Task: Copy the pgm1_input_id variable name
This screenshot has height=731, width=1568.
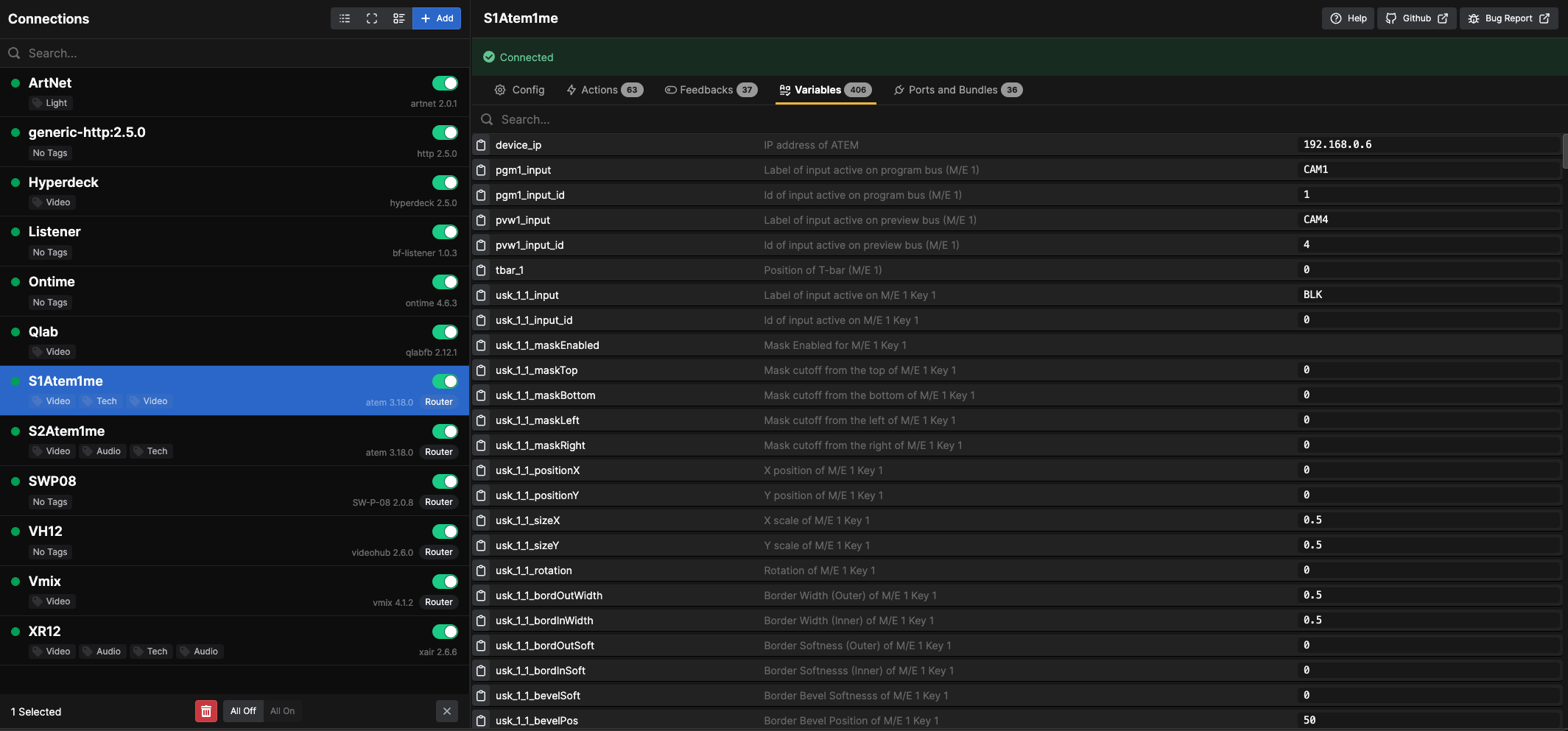Action: pos(481,195)
